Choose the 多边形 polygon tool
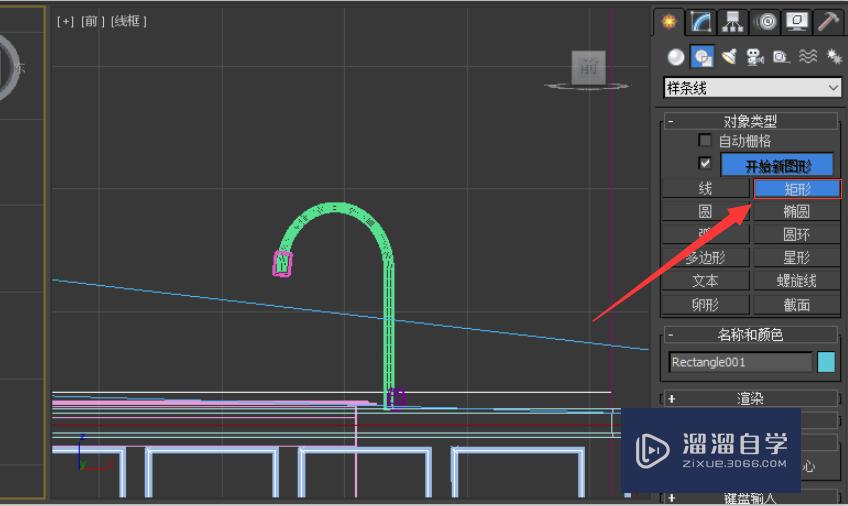This screenshot has width=848, height=506. point(705,258)
